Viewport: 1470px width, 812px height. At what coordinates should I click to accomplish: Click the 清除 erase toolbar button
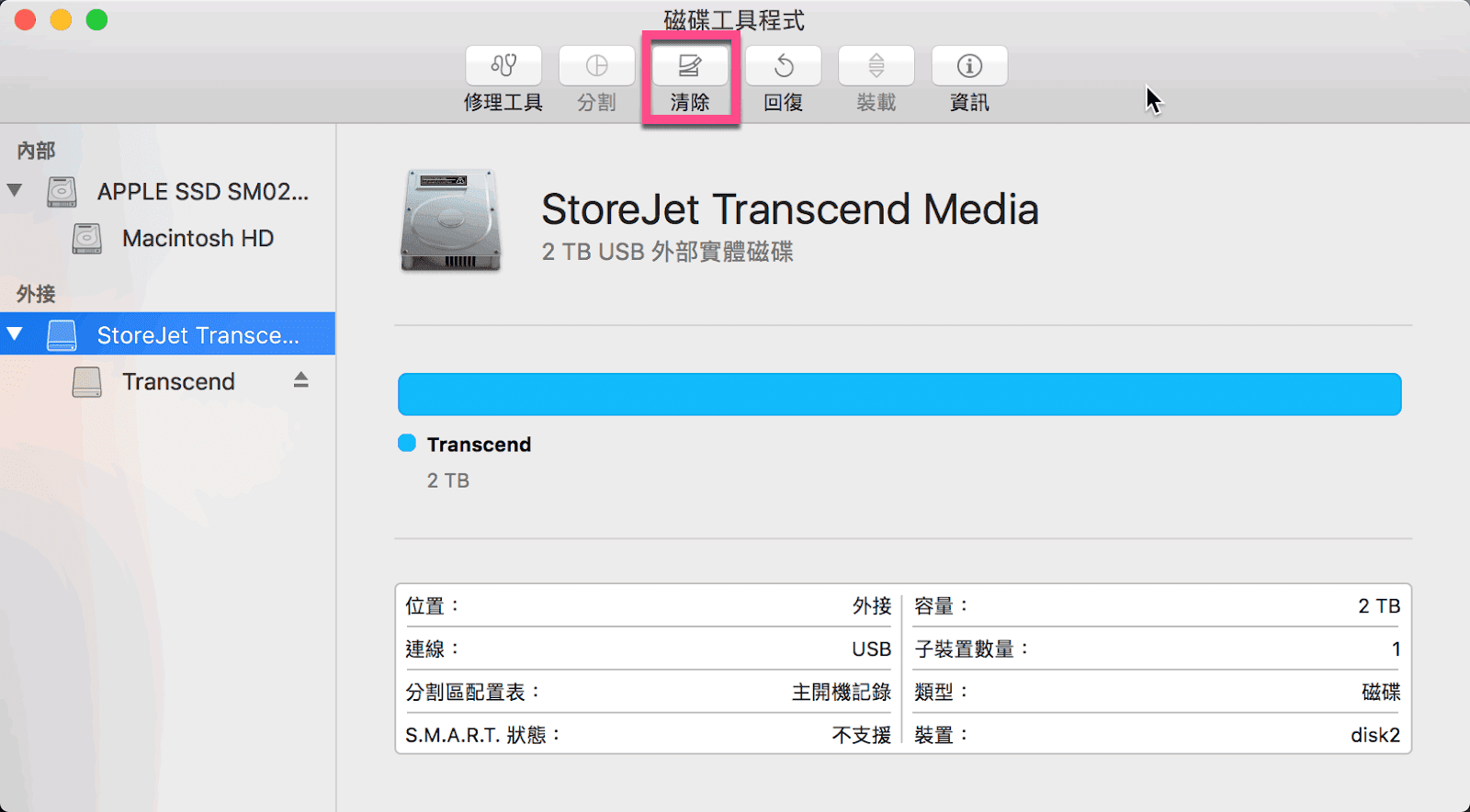click(x=690, y=66)
